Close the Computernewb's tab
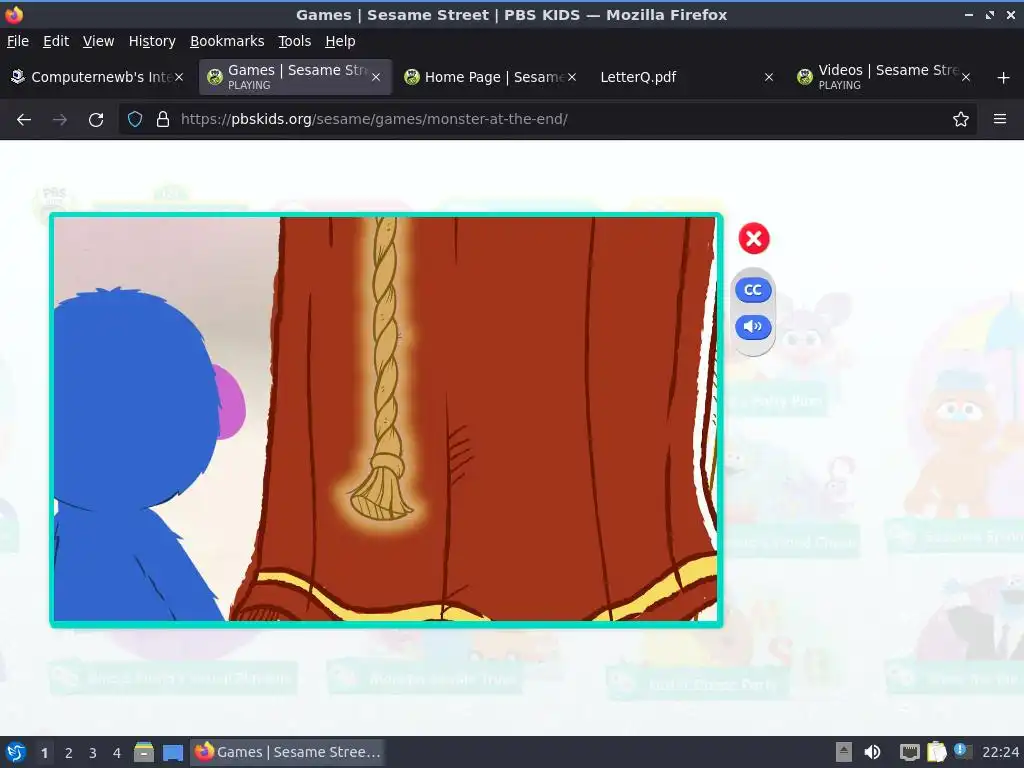Viewport: 1024px width, 768px height. [178, 77]
